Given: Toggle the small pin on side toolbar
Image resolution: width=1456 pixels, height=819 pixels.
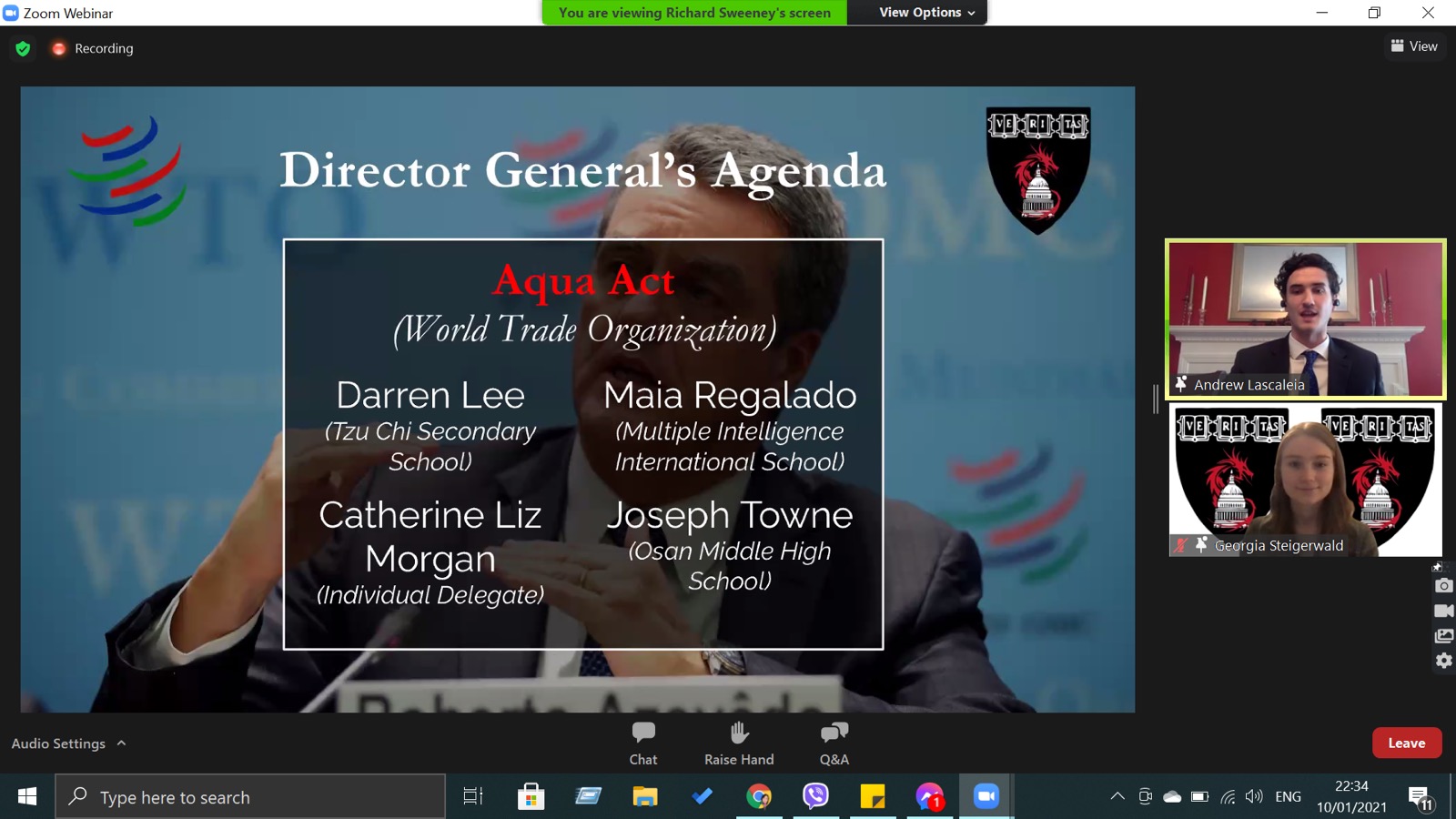Looking at the screenshot, I should point(1437,567).
